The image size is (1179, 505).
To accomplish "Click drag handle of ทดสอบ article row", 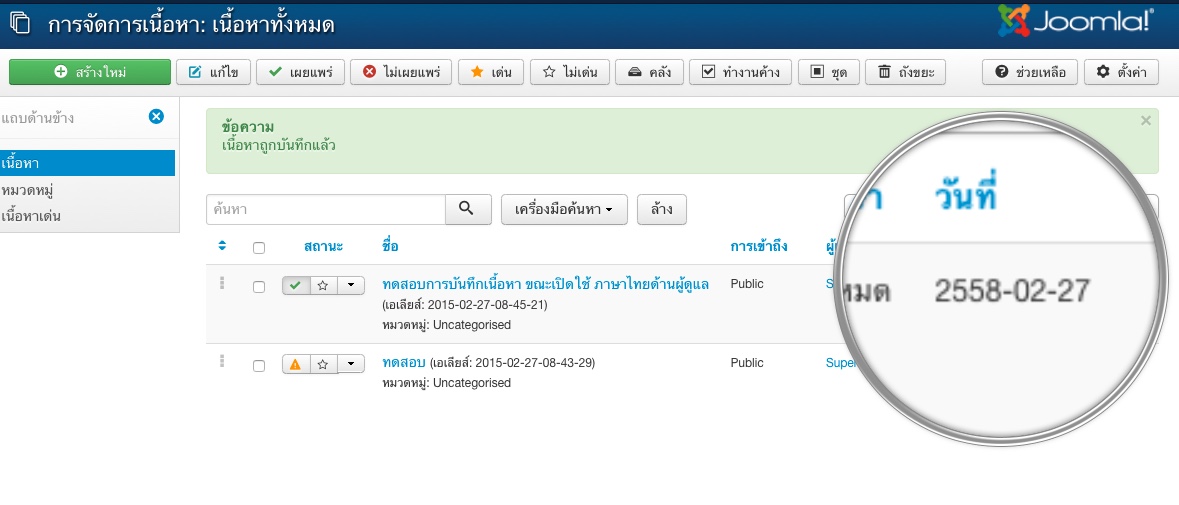I will coord(222,362).
